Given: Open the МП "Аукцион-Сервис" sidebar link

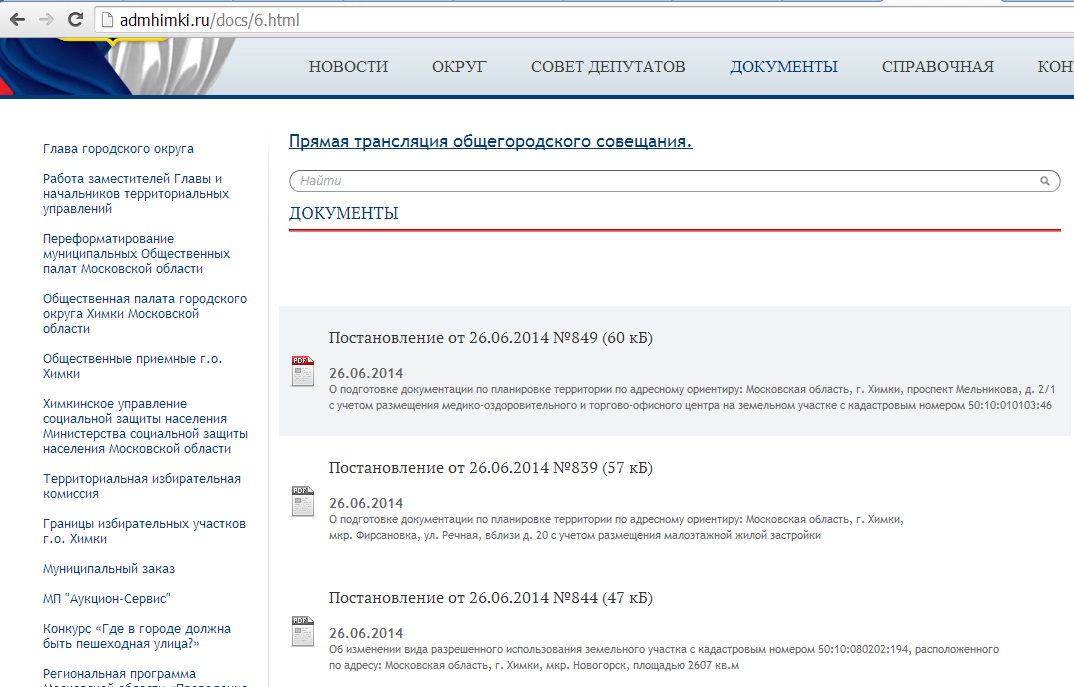Looking at the screenshot, I should point(106,599).
